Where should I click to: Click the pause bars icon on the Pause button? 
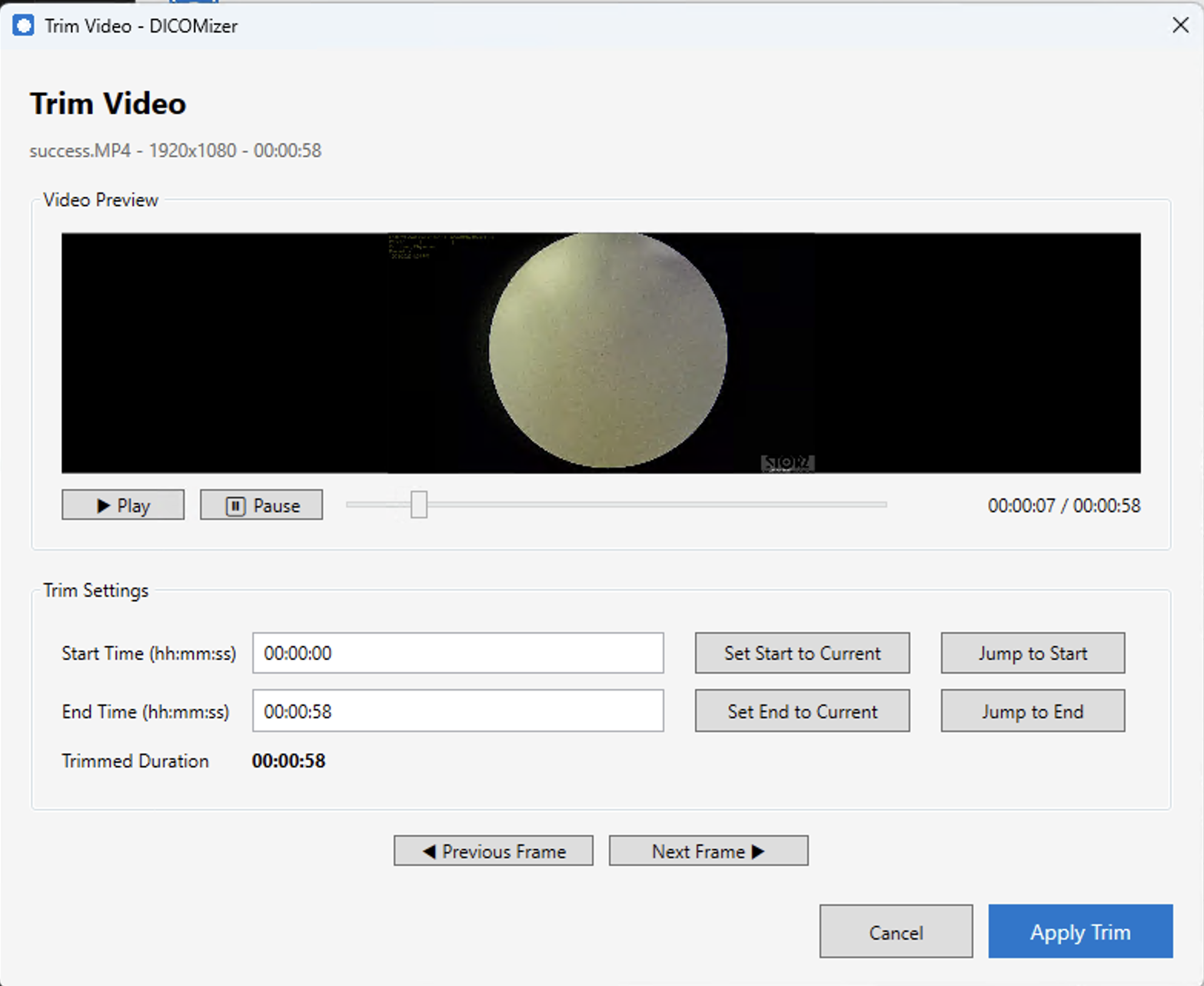(236, 505)
